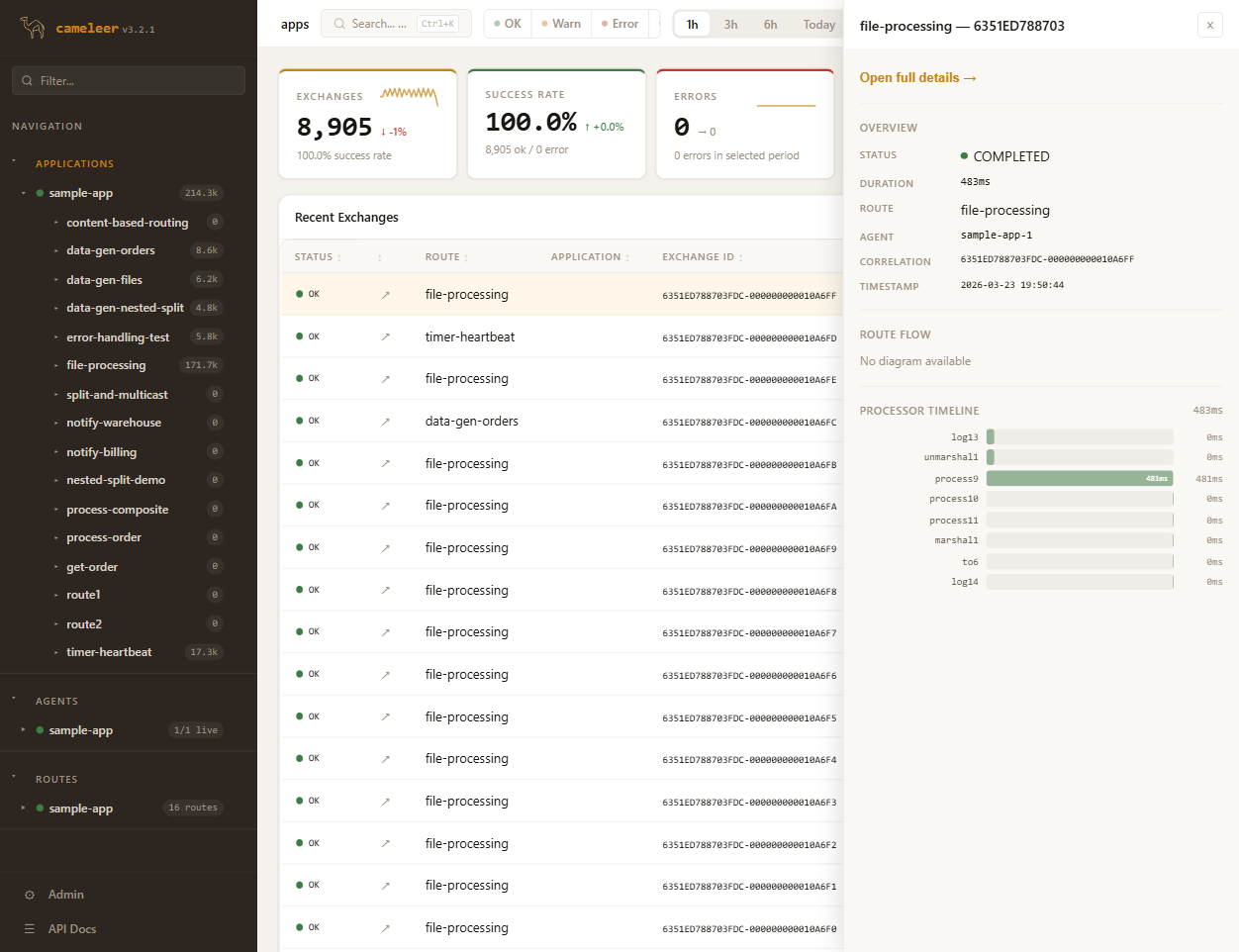1239x952 pixels.
Task: Collapse the Applications section
Action: pos(14,161)
